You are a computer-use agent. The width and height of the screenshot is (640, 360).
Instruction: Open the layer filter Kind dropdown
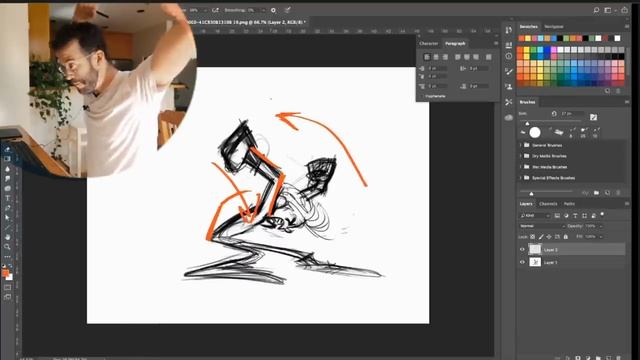(x=535, y=216)
